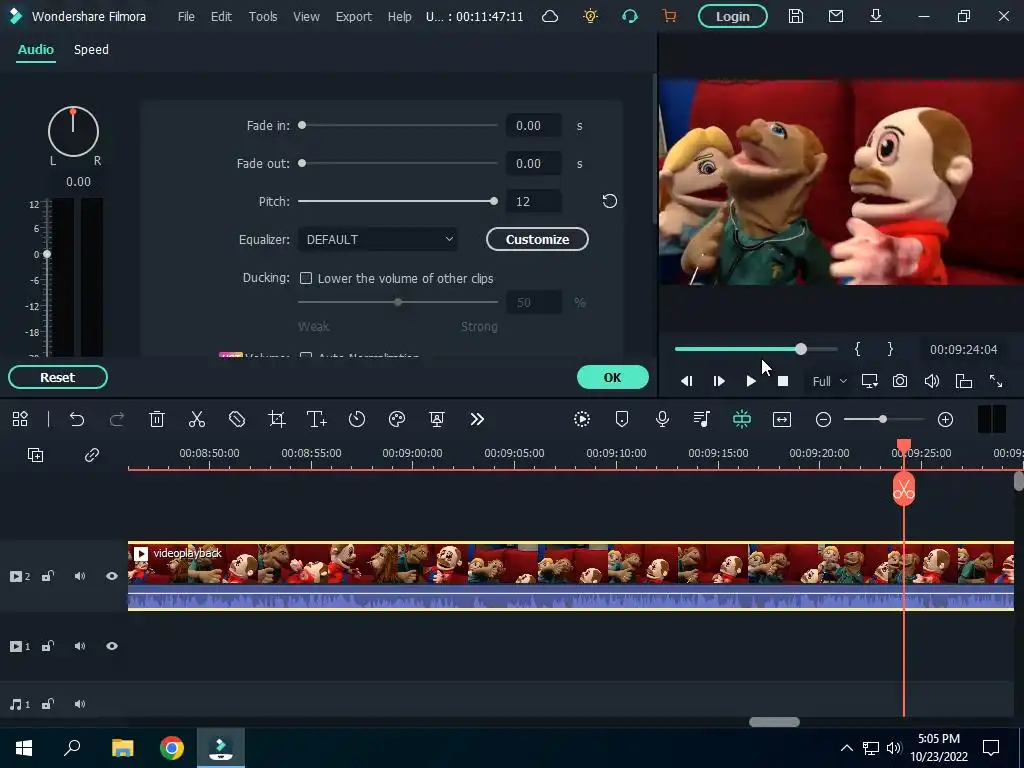1024x768 pixels.
Task: Open the Equalizer DEFAULT dropdown
Action: pyautogui.click(x=377, y=240)
